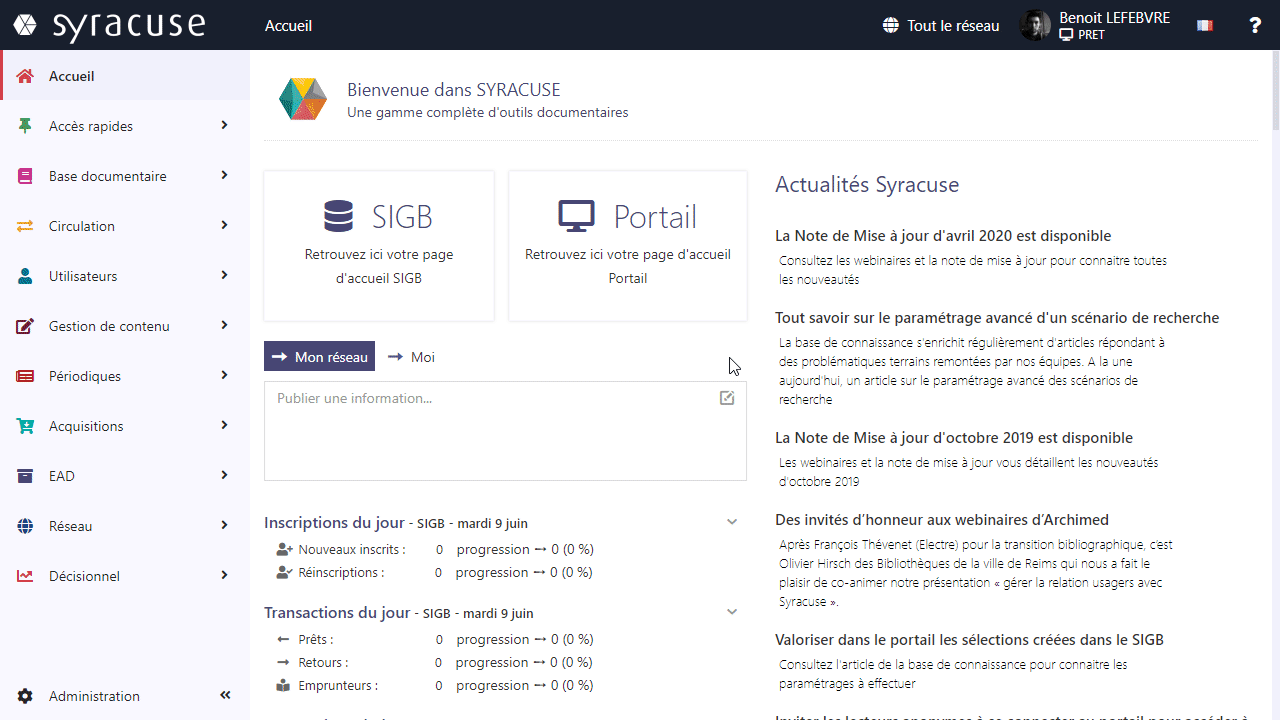Click the Syracuse colorful hexagon logo
This screenshot has height=720, width=1280.
pyautogui.click(x=303, y=99)
